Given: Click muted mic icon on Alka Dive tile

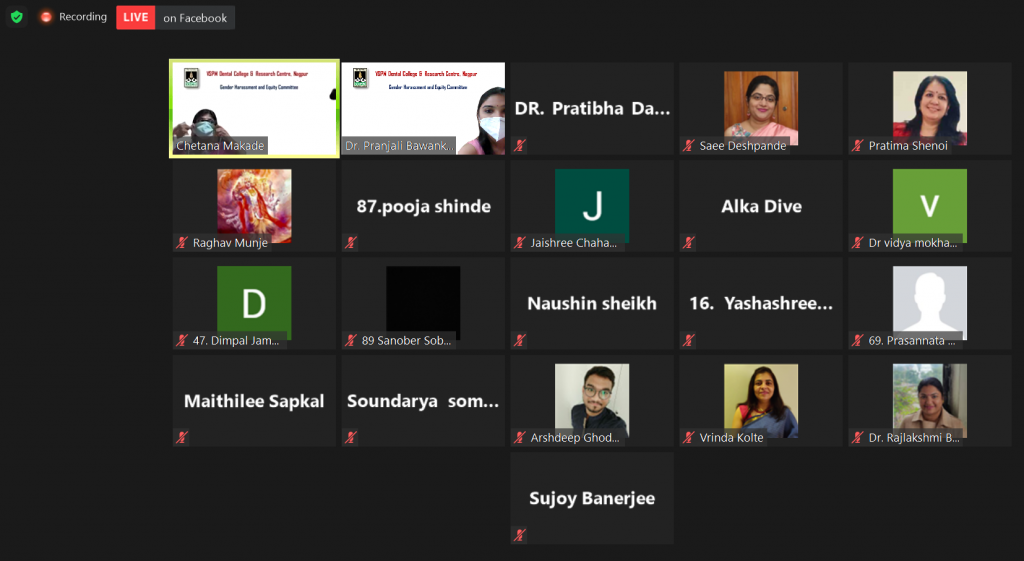Looking at the screenshot, I should 688,243.
